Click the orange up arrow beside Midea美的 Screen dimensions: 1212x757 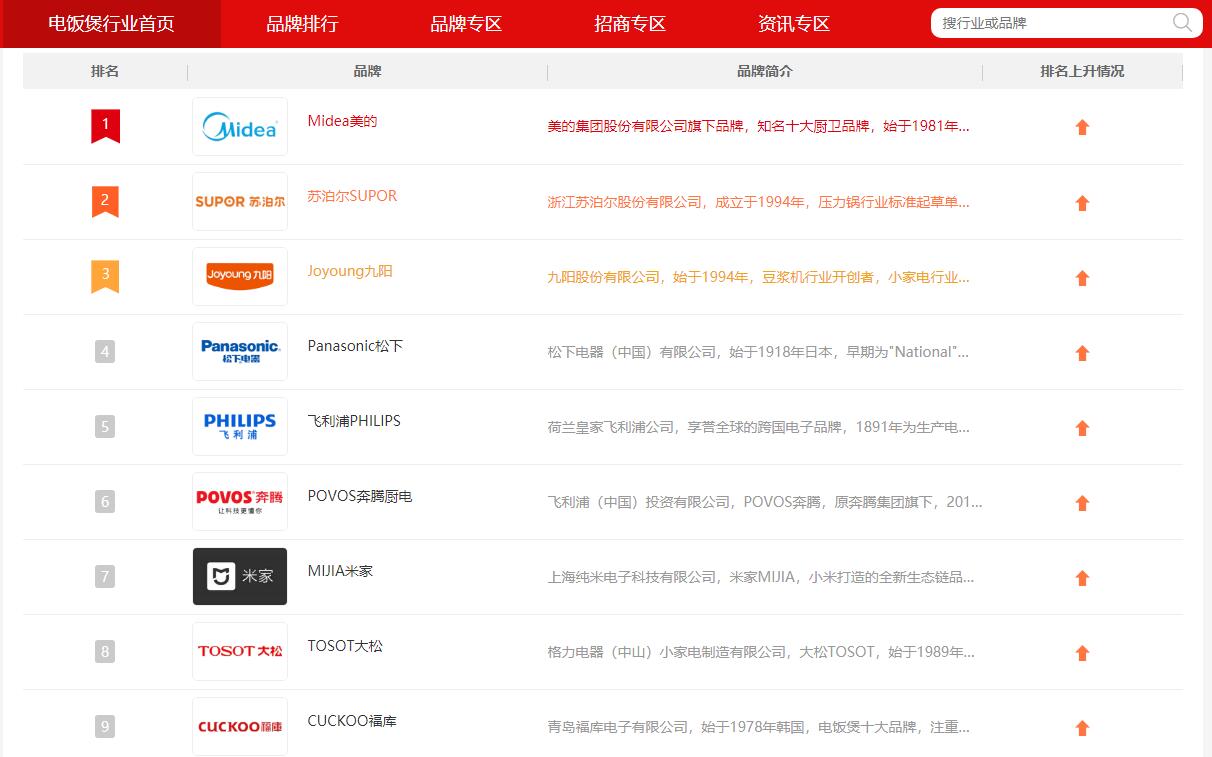[1082, 127]
